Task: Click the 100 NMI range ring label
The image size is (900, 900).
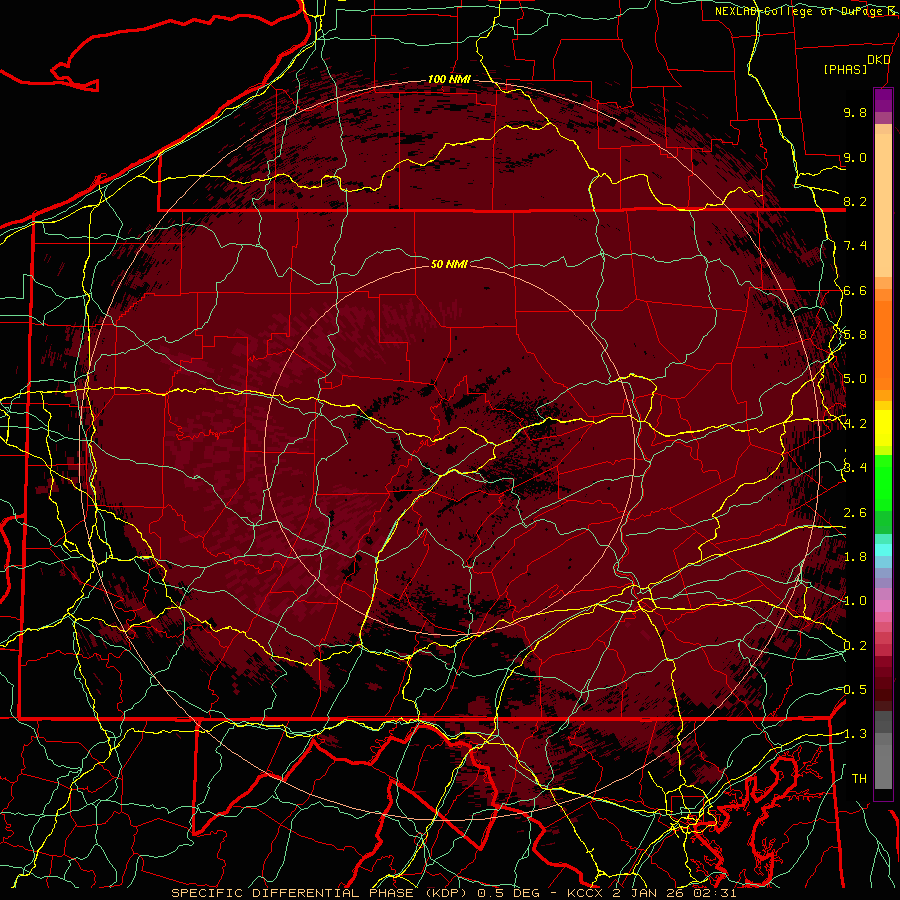Action: (x=449, y=79)
